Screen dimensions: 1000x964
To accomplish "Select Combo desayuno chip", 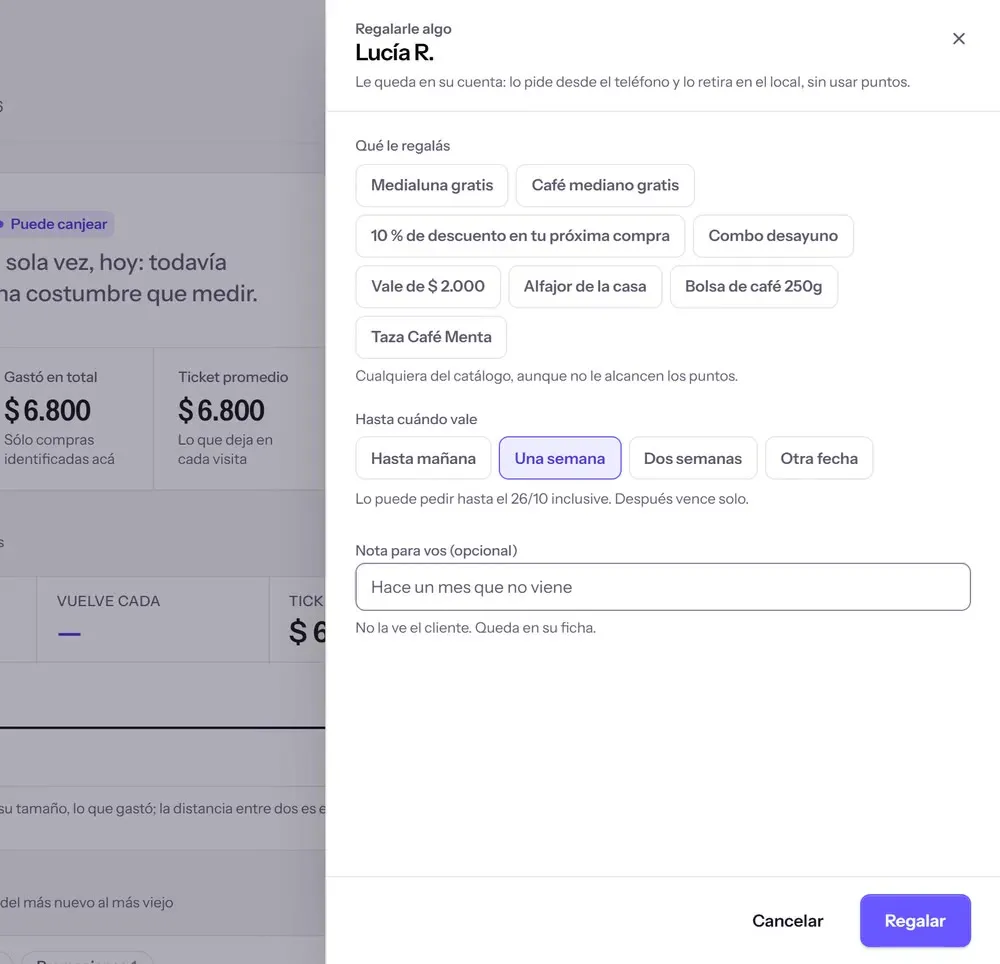I will point(773,236).
